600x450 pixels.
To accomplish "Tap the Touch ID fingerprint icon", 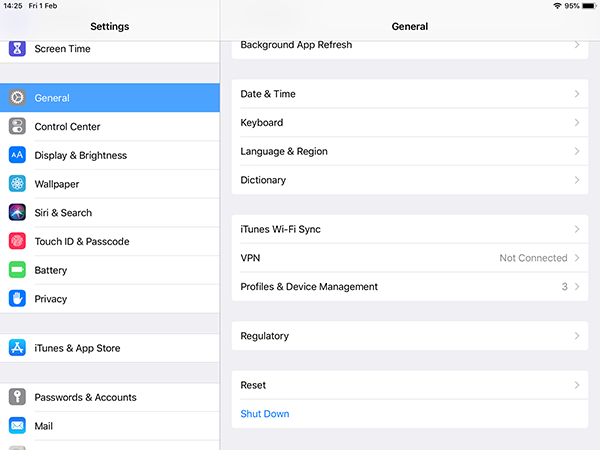I will (17, 241).
